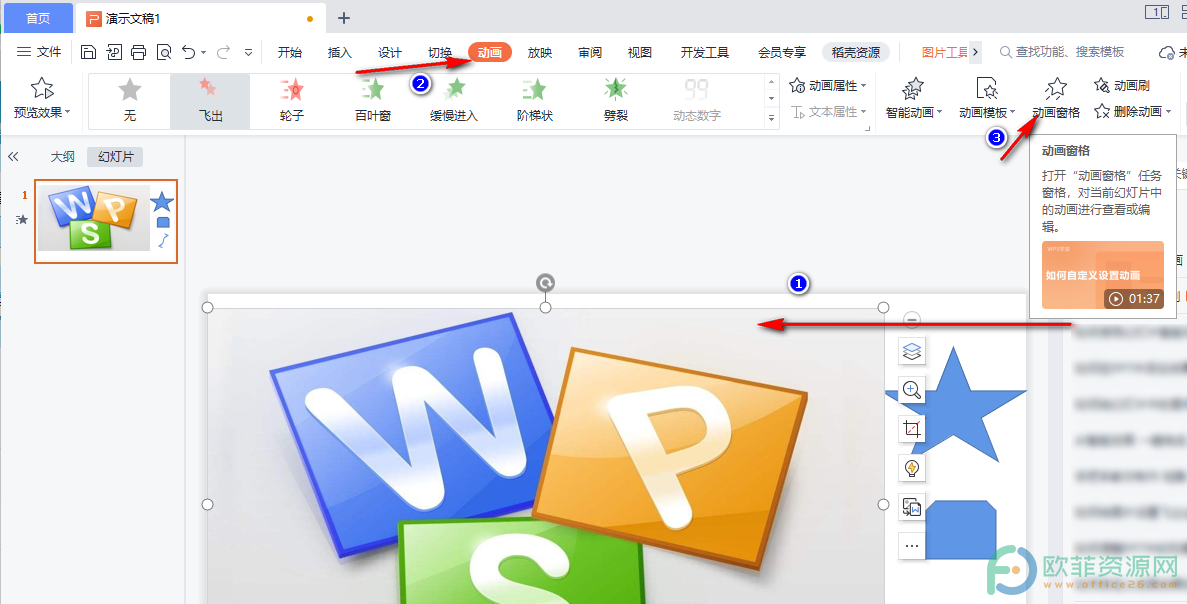Viewport: 1187px width, 604px height.
Task: Switch to the 视图 ribbon tab
Action: coord(640,52)
